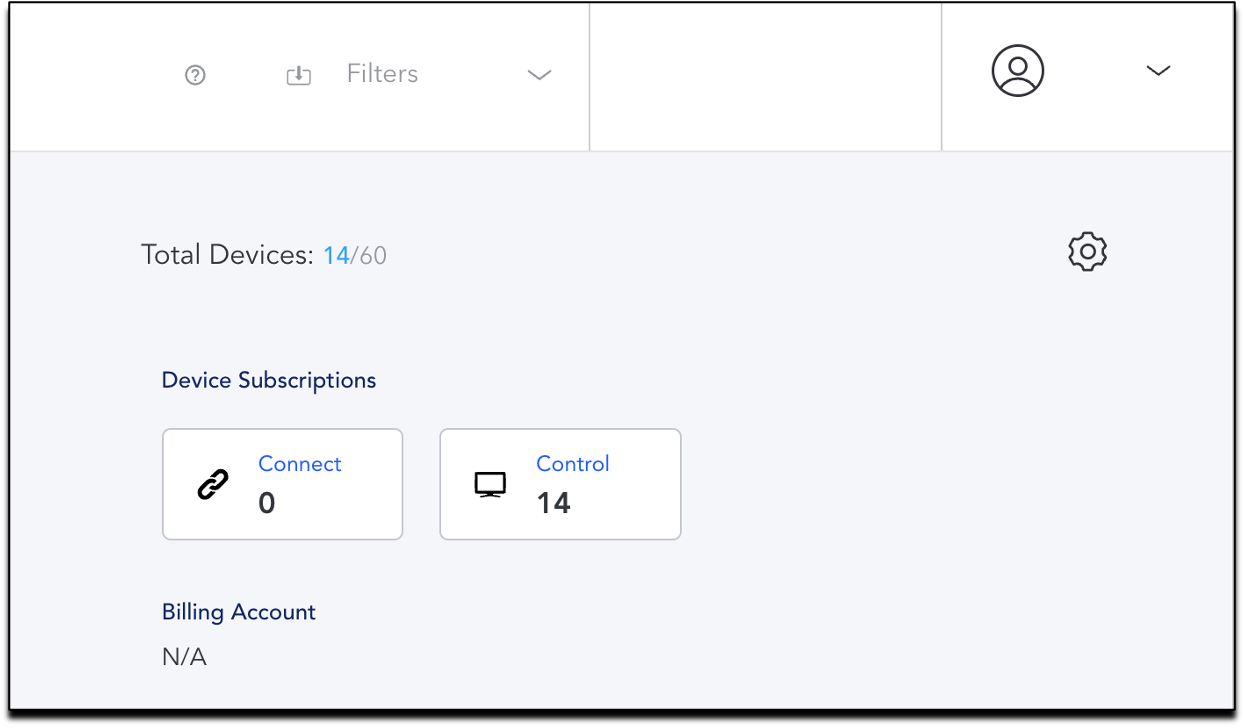The image size is (1244, 728).
Task: Click the monitor Control icon
Action: (490, 485)
